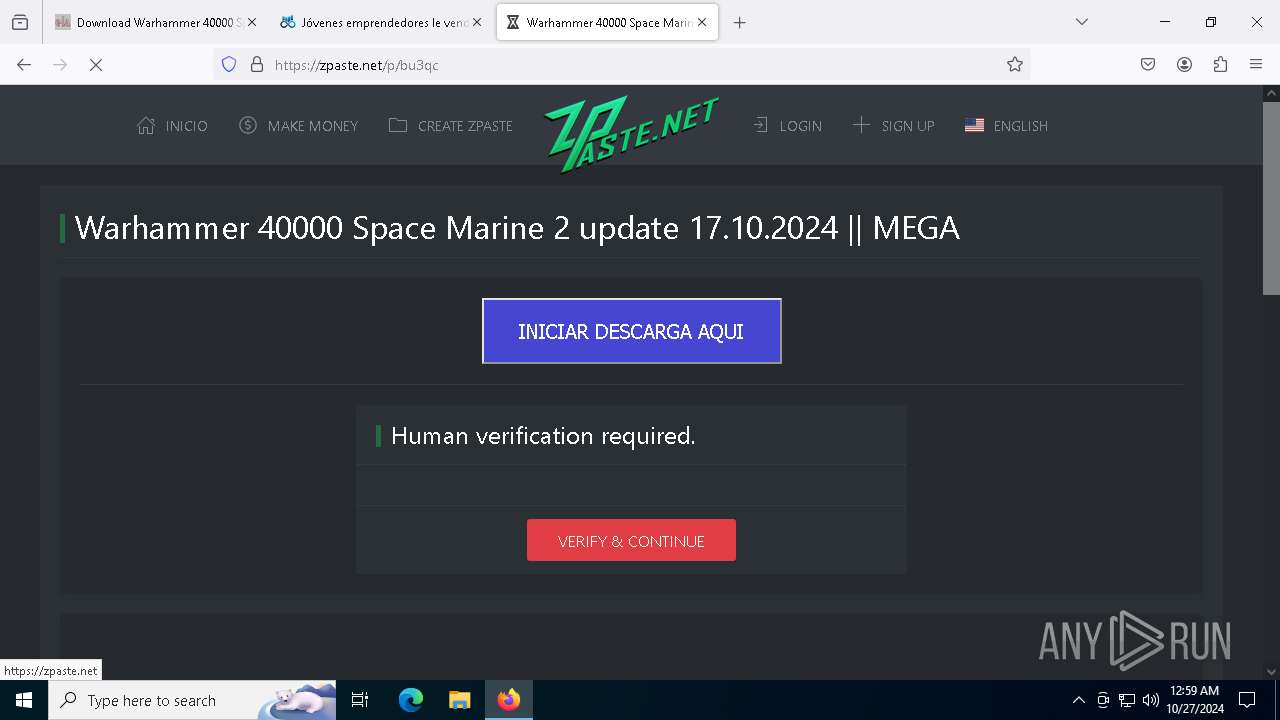Close the Jóvenes emprendedores tab
1280x720 pixels.
coord(477,22)
